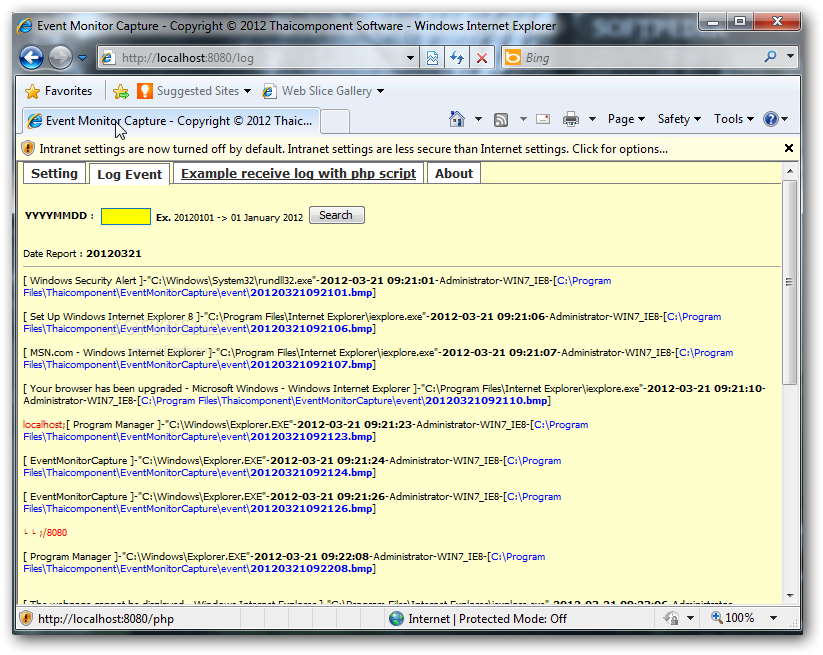Click the Home icon in command bar
This screenshot has height=655, width=823.
pyautogui.click(x=457, y=119)
